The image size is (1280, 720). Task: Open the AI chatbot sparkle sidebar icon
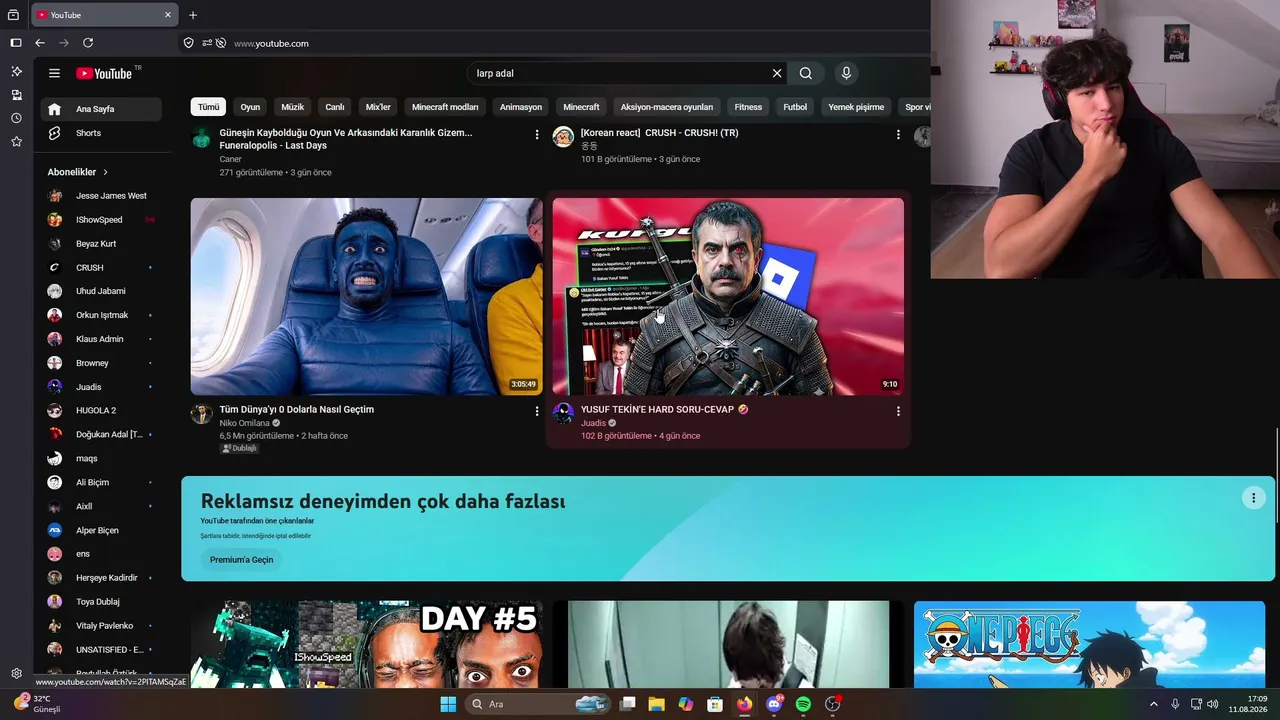point(16,72)
